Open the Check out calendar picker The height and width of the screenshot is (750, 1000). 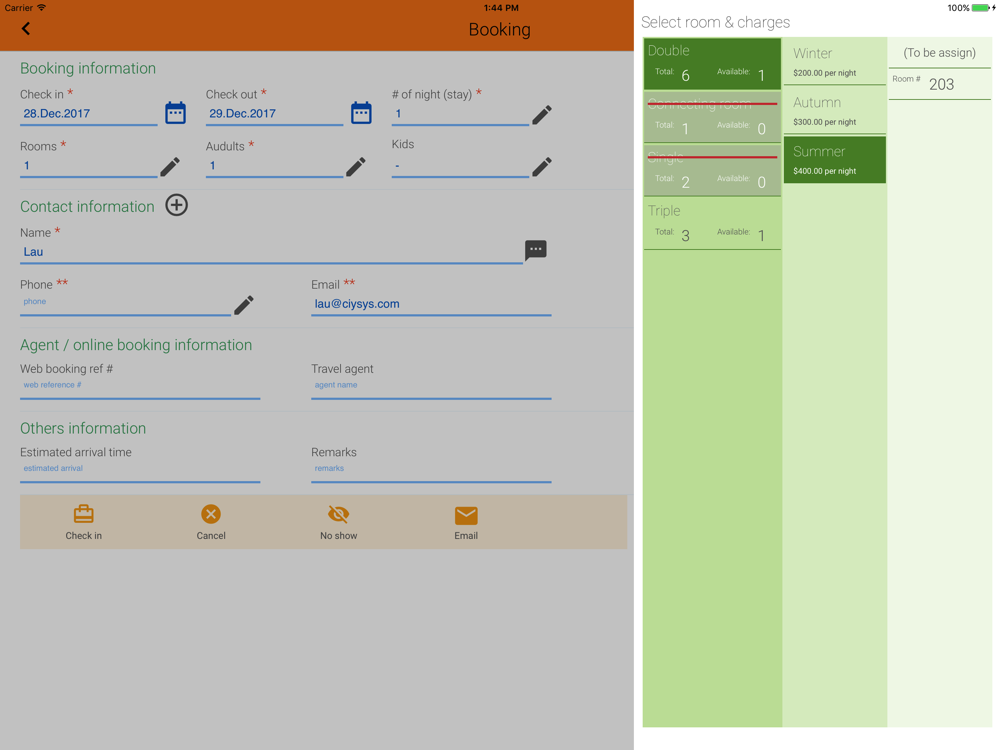tap(361, 113)
